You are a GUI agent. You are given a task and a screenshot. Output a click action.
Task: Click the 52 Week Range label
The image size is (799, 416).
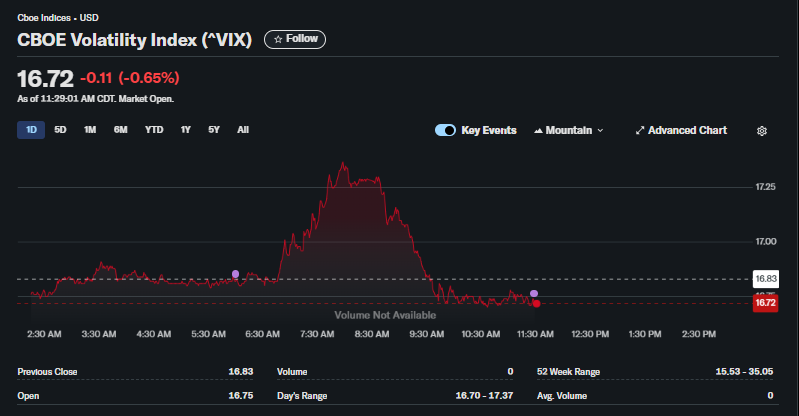[568, 372]
